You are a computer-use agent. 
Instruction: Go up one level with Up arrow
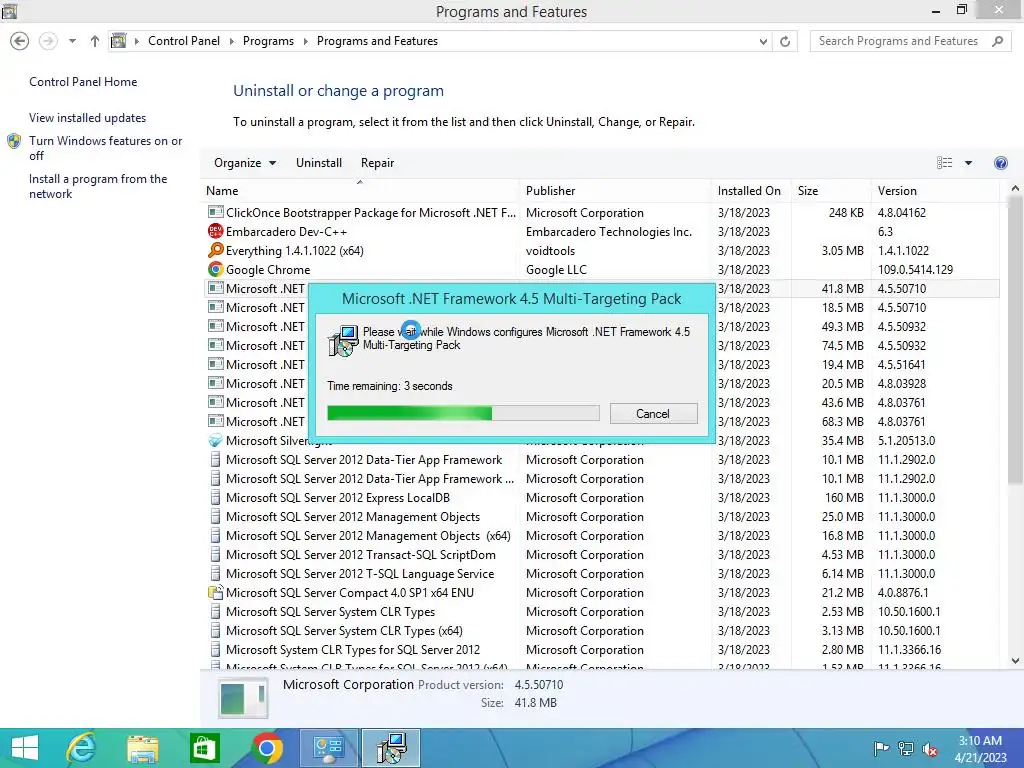[95, 41]
